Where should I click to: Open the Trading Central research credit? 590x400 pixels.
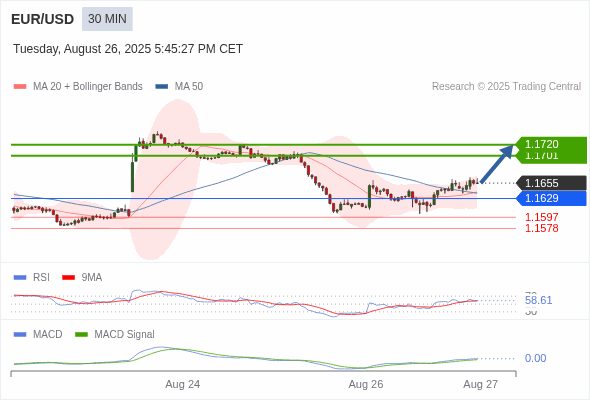click(x=506, y=87)
